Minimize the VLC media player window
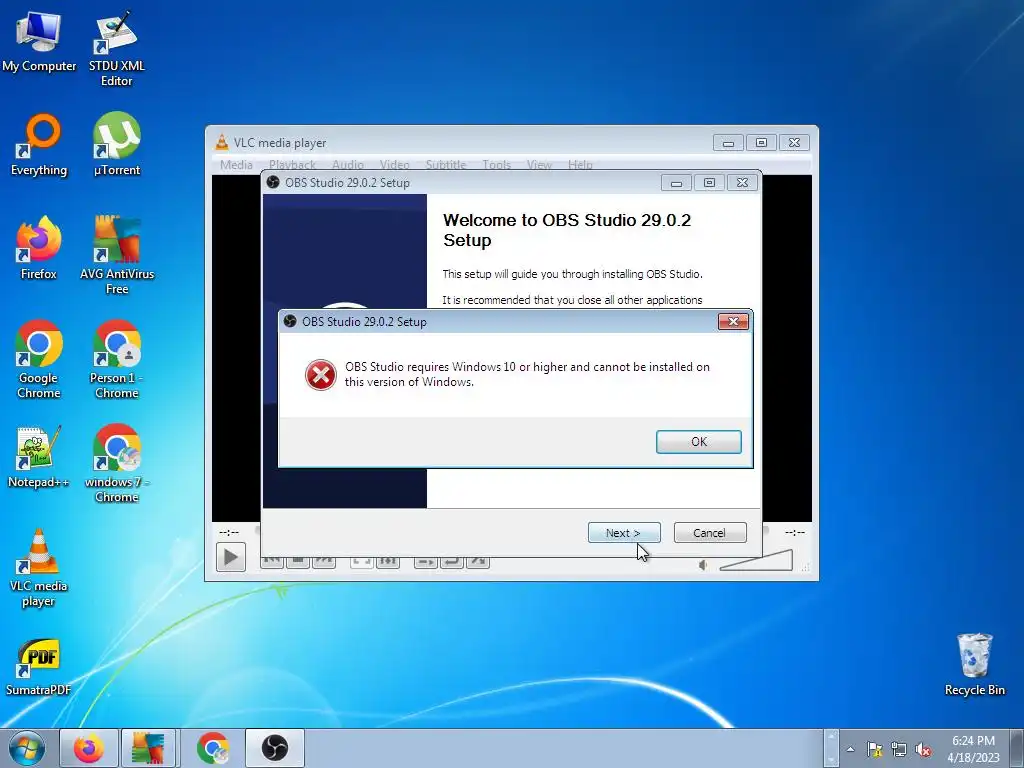 728,142
